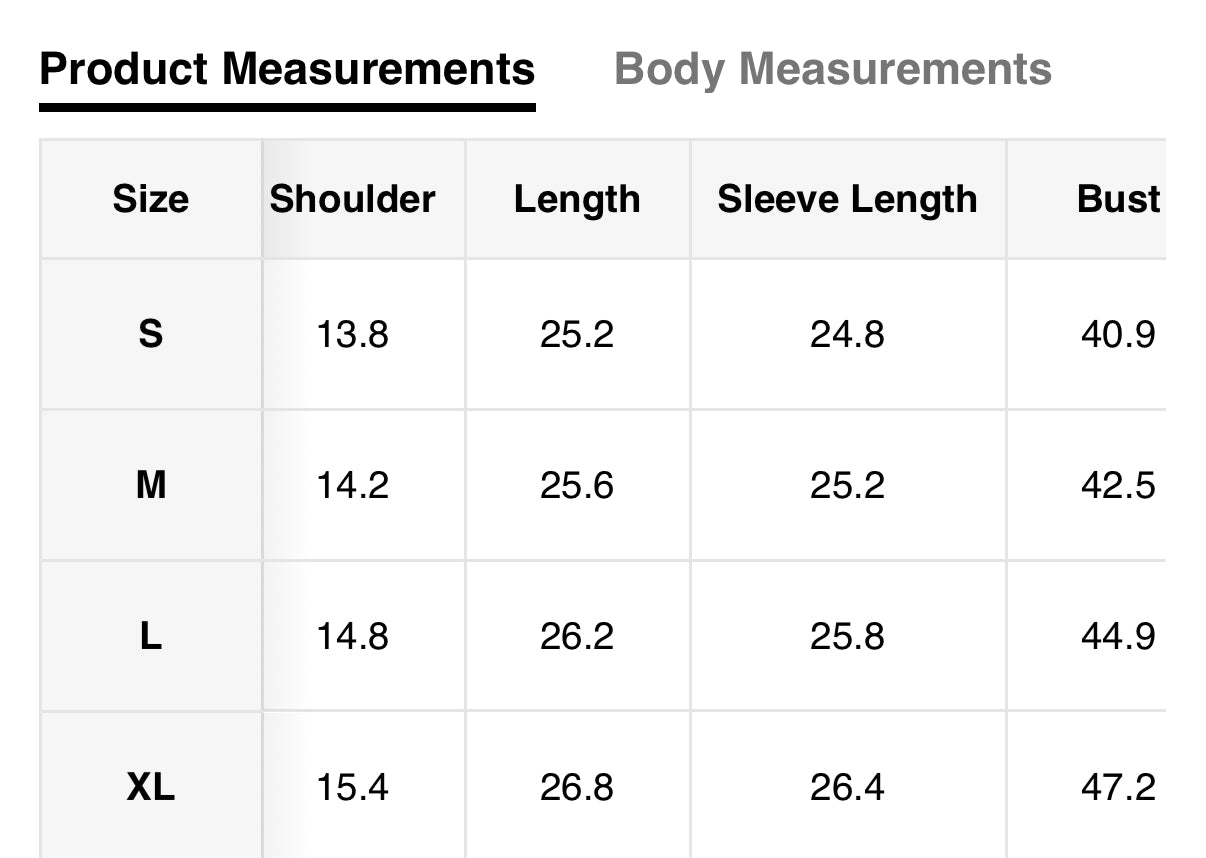Click the 26.2 length value for size L

[577, 636]
